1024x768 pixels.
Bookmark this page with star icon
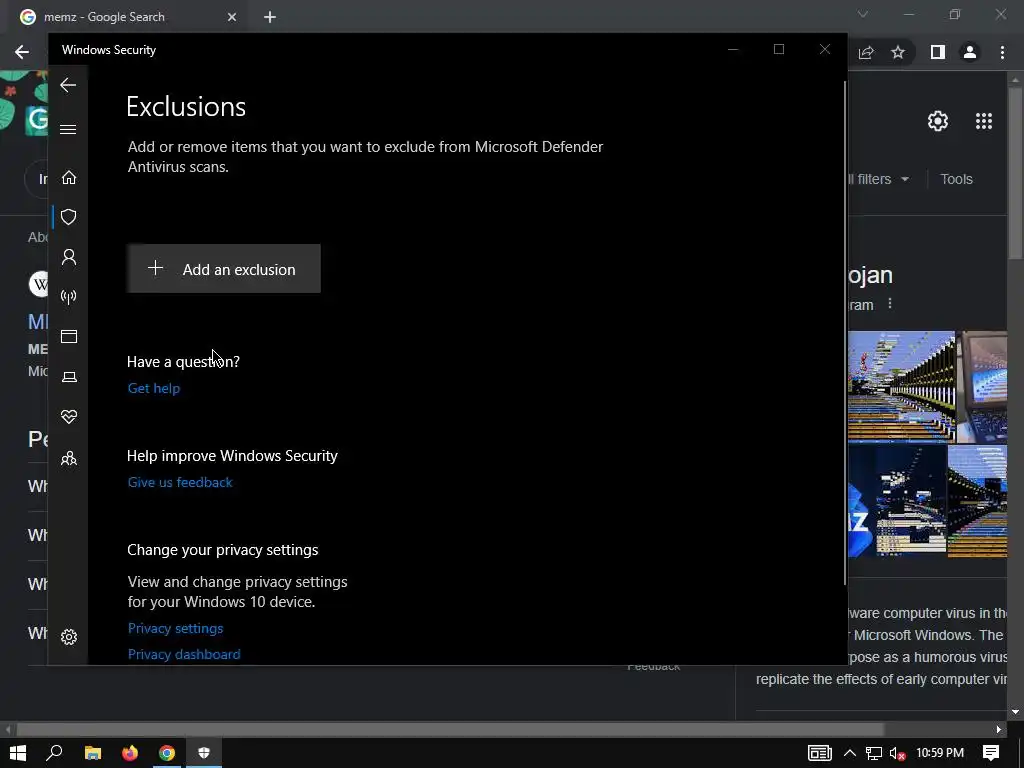tap(898, 52)
